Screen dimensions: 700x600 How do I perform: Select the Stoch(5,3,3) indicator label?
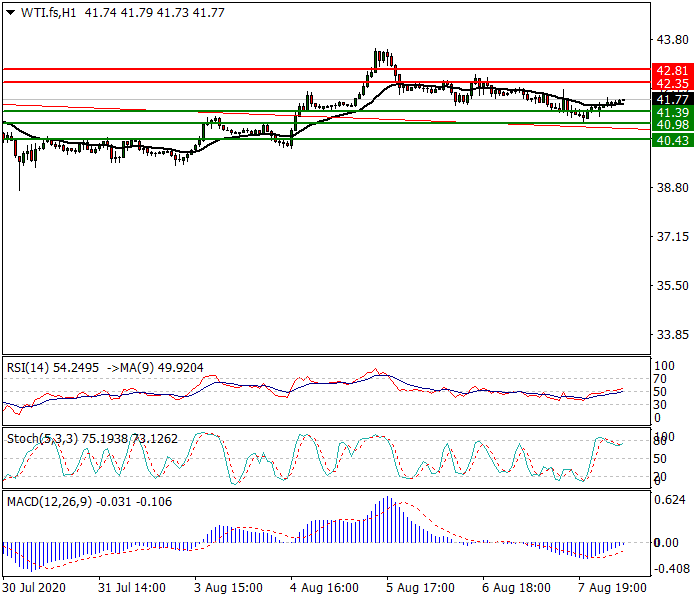coord(42,439)
